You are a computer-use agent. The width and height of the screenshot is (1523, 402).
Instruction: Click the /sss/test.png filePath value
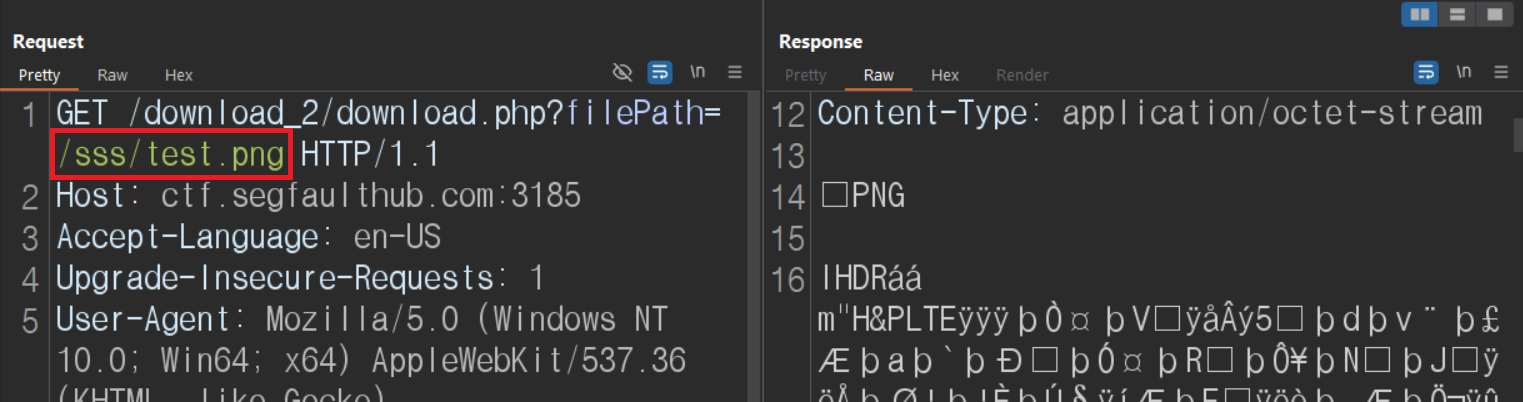click(170, 155)
